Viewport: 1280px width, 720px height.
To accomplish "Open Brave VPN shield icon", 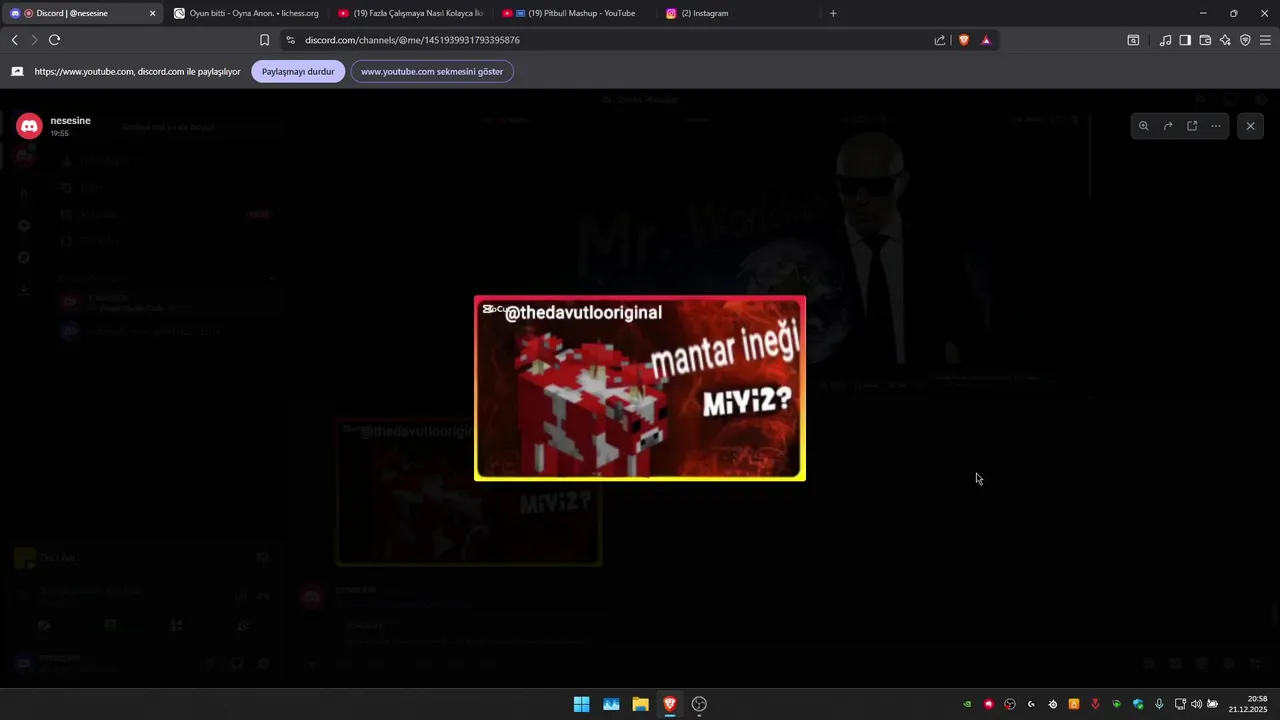I will pyautogui.click(x=1245, y=40).
